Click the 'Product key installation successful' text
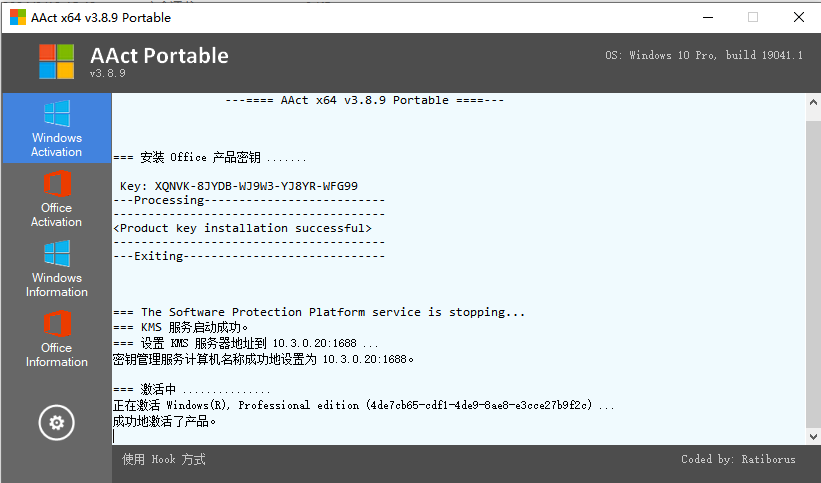This screenshot has width=821, height=483. coord(242,228)
